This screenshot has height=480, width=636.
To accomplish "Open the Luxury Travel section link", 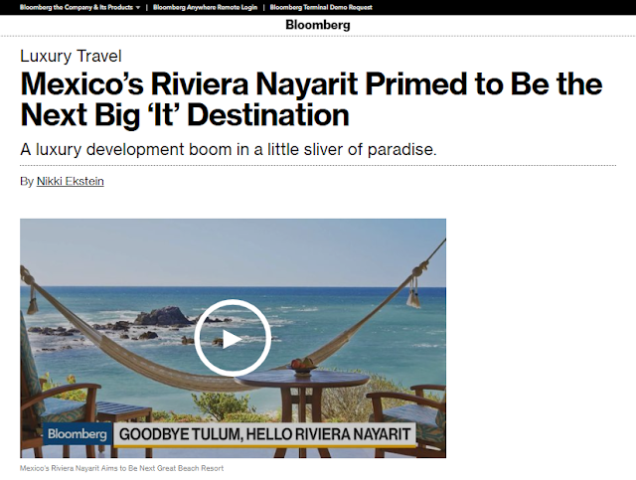I will (x=71, y=56).
